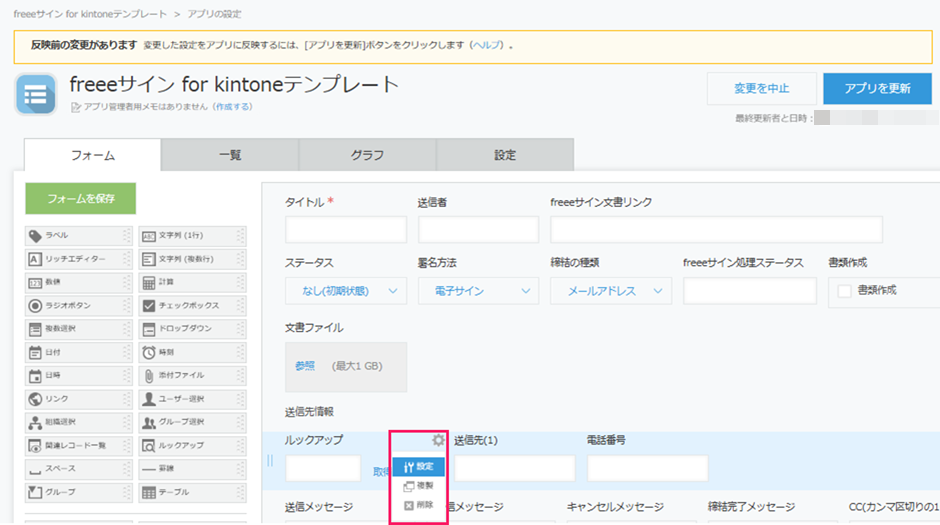Click the app list icon beside title
Image resolution: width=940 pixels, height=525 pixels.
coord(36,94)
